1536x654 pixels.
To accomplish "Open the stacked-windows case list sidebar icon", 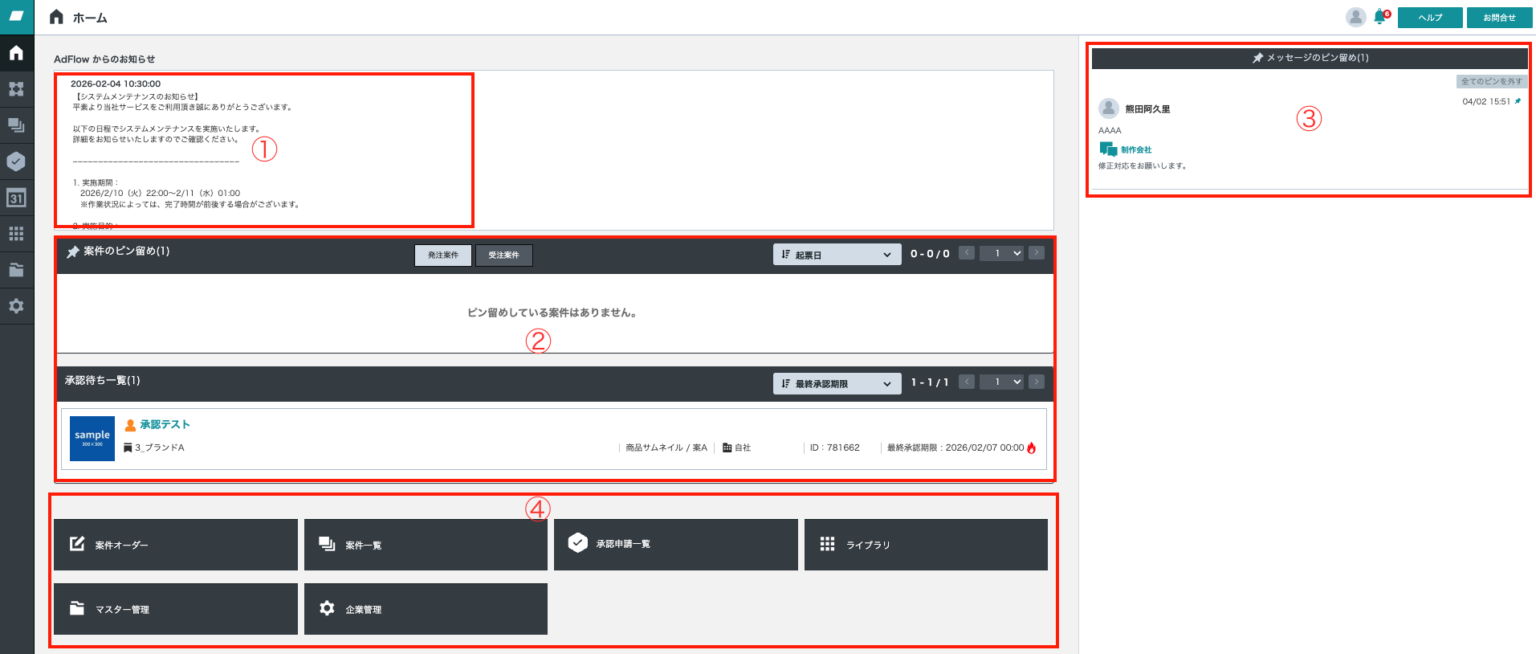I will tap(16, 125).
